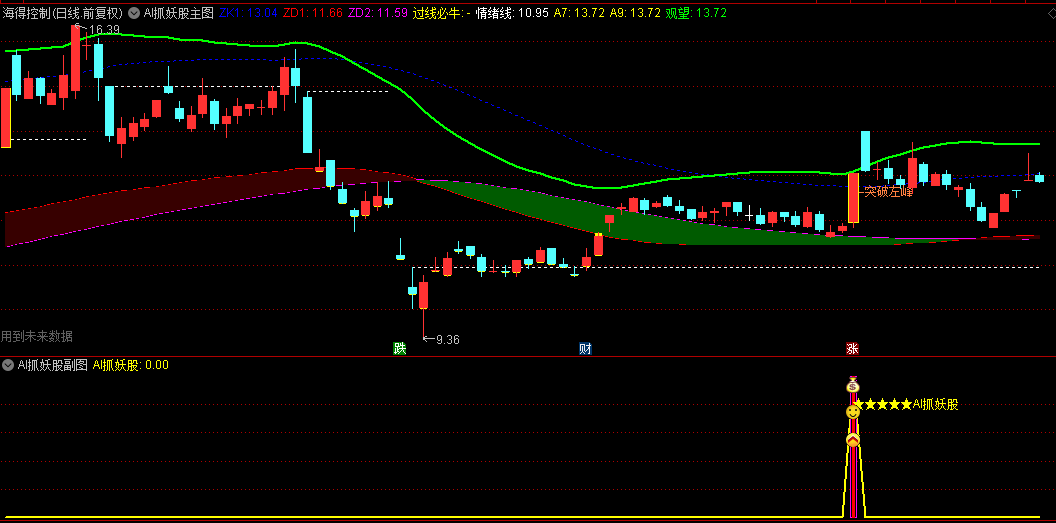Click the orange up-arrow signal icon
The height and width of the screenshot is (523, 1056).
(853, 440)
